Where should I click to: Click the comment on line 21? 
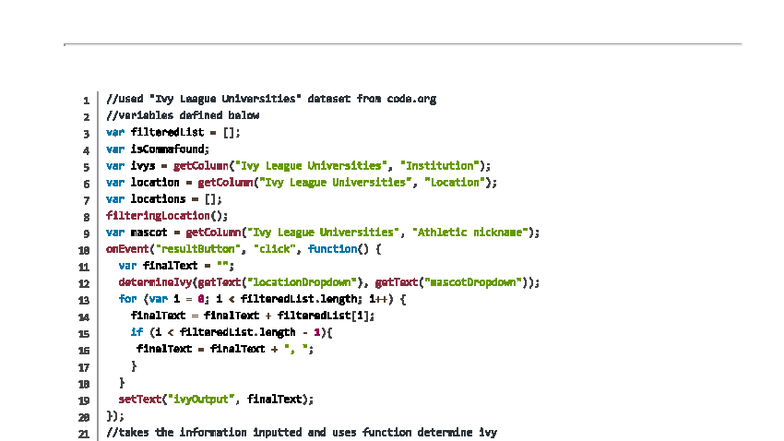click(302, 432)
